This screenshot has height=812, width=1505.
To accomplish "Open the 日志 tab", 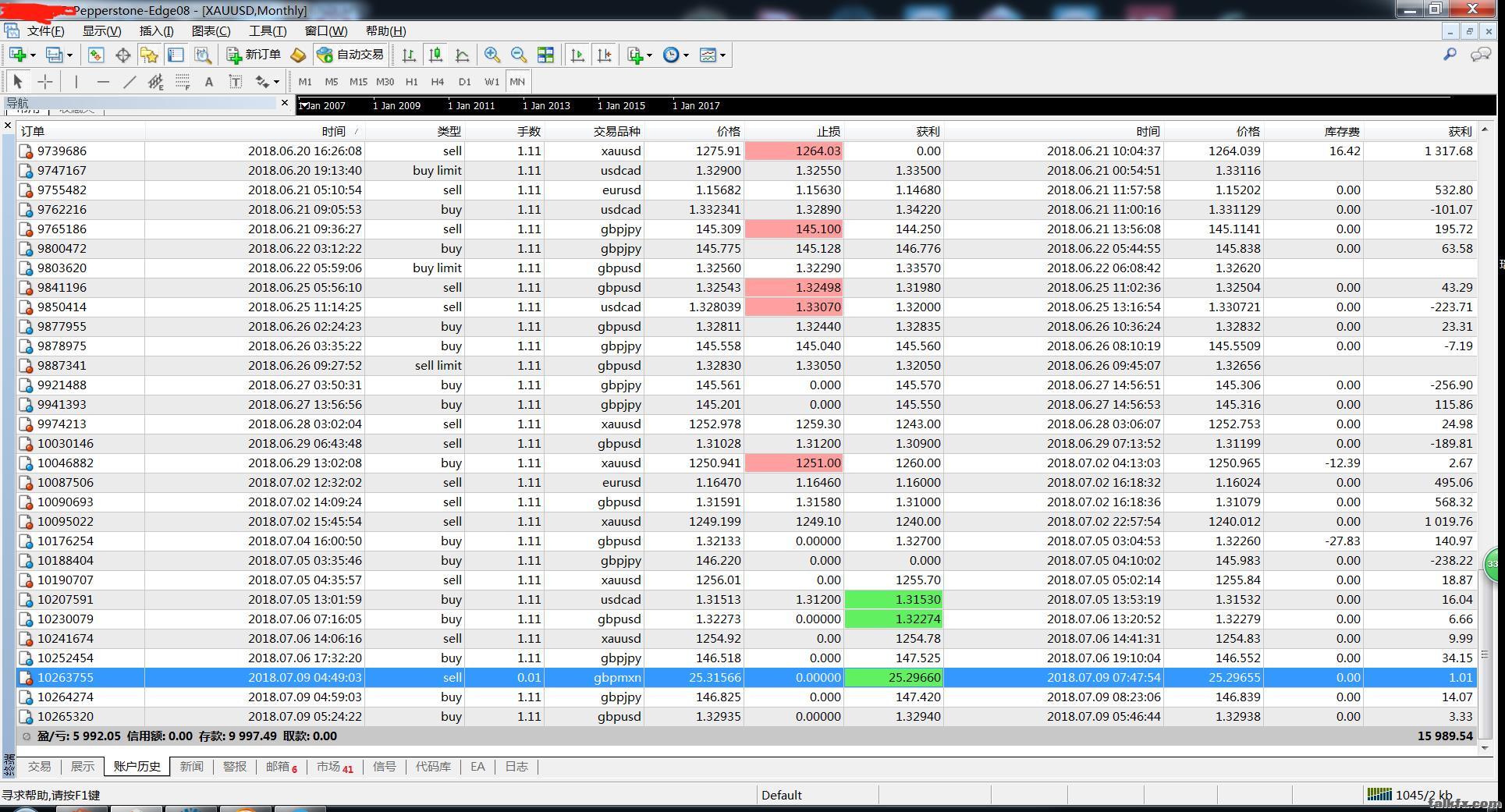I will pos(516,767).
